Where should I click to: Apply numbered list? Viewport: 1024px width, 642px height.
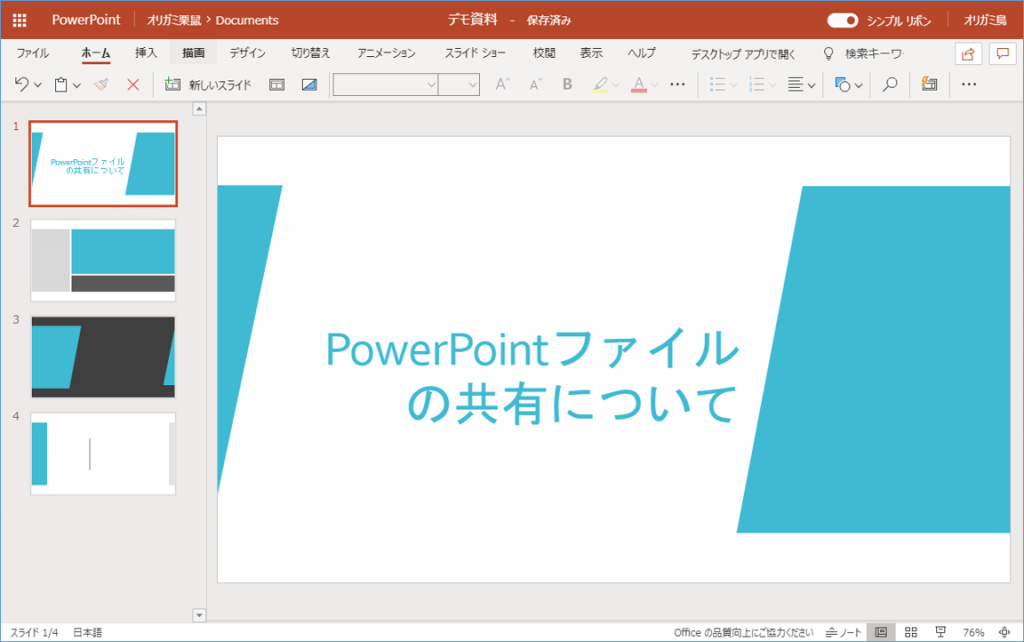[x=757, y=84]
